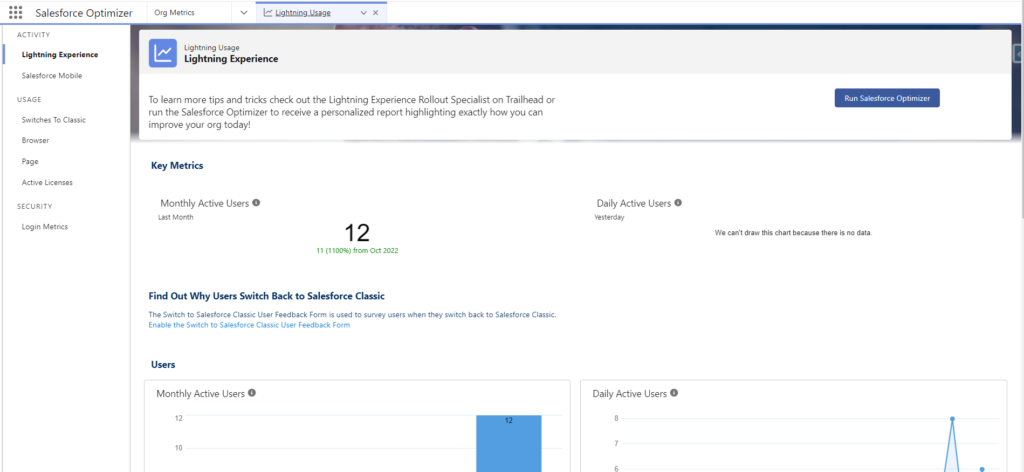Screen dimensions: 1024x472
Task: Click info icon next to Key Metrics Daily Active Users
Action: click(678, 203)
